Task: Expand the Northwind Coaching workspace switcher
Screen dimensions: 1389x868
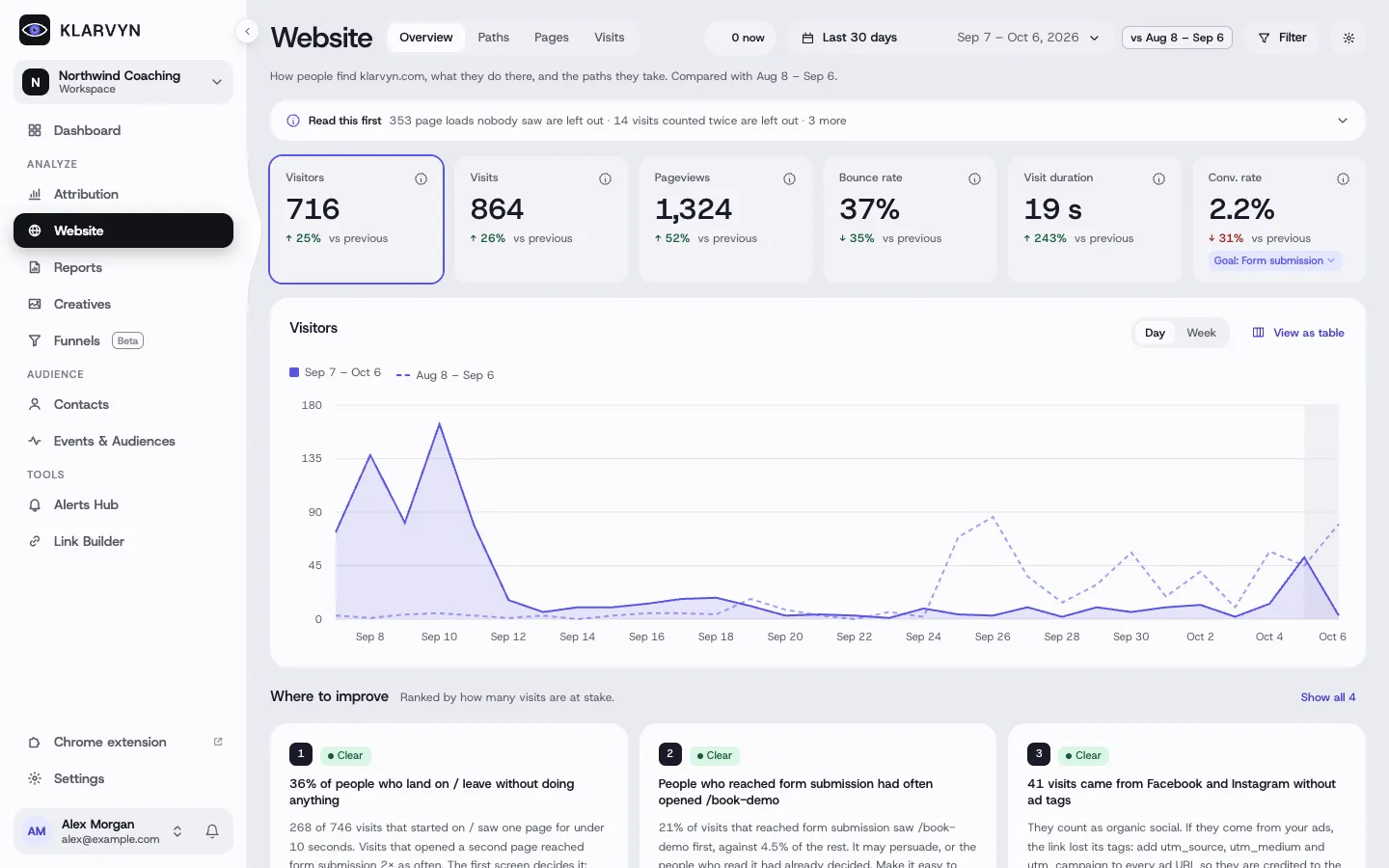Action: click(123, 82)
